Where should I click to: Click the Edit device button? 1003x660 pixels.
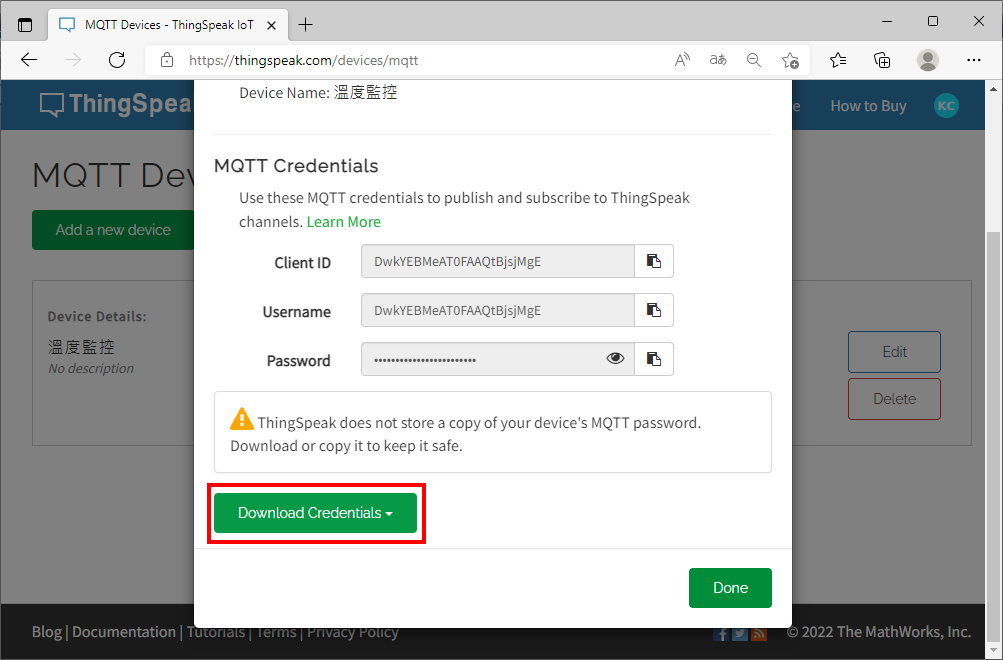(x=894, y=352)
